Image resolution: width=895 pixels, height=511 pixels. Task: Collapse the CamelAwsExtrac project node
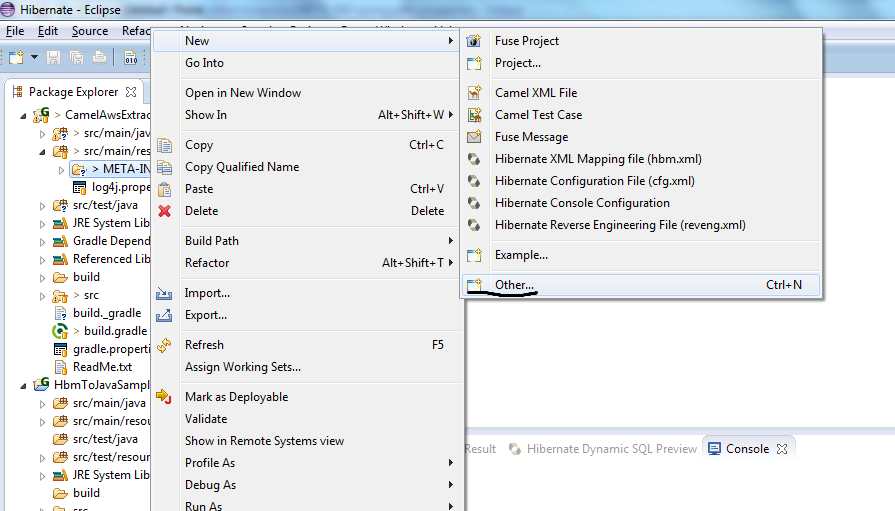point(23,116)
